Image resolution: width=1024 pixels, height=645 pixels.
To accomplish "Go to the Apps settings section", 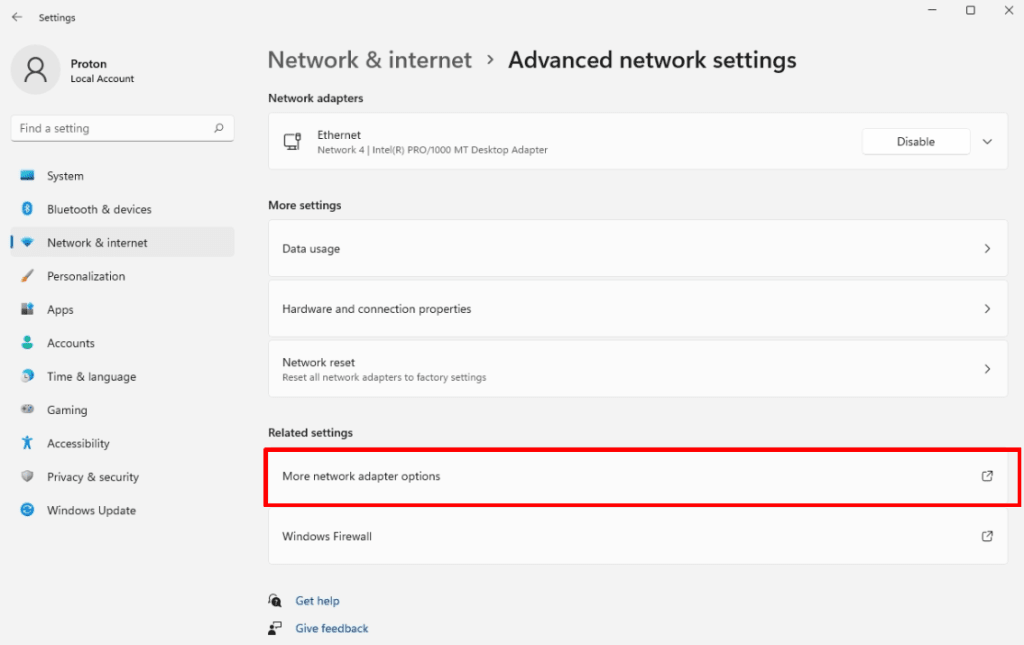I will 60,310.
